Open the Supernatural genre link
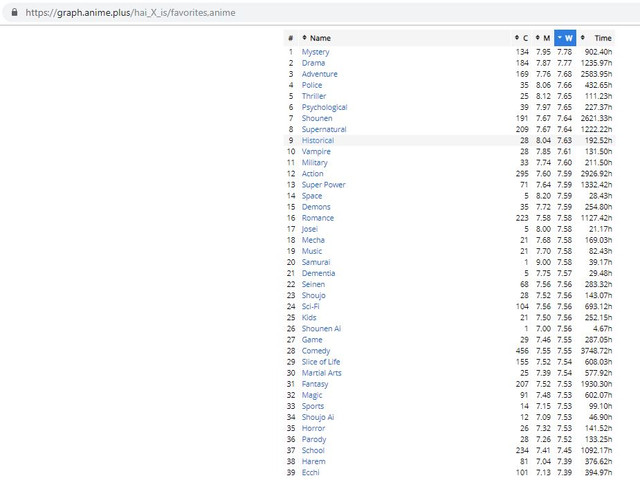The height and width of the screenshot is (491, 640). point(324,129)
